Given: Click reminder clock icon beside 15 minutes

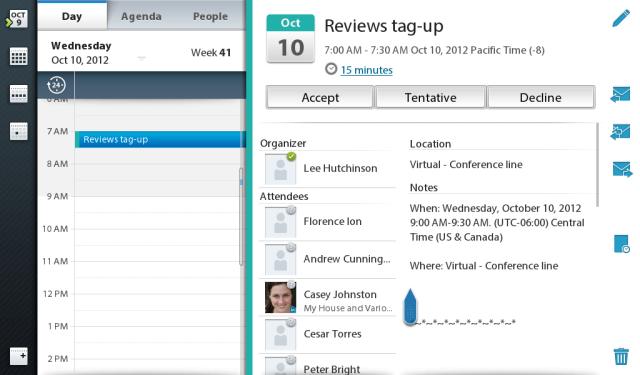Looking at the screenshot, I should (331, 69).
